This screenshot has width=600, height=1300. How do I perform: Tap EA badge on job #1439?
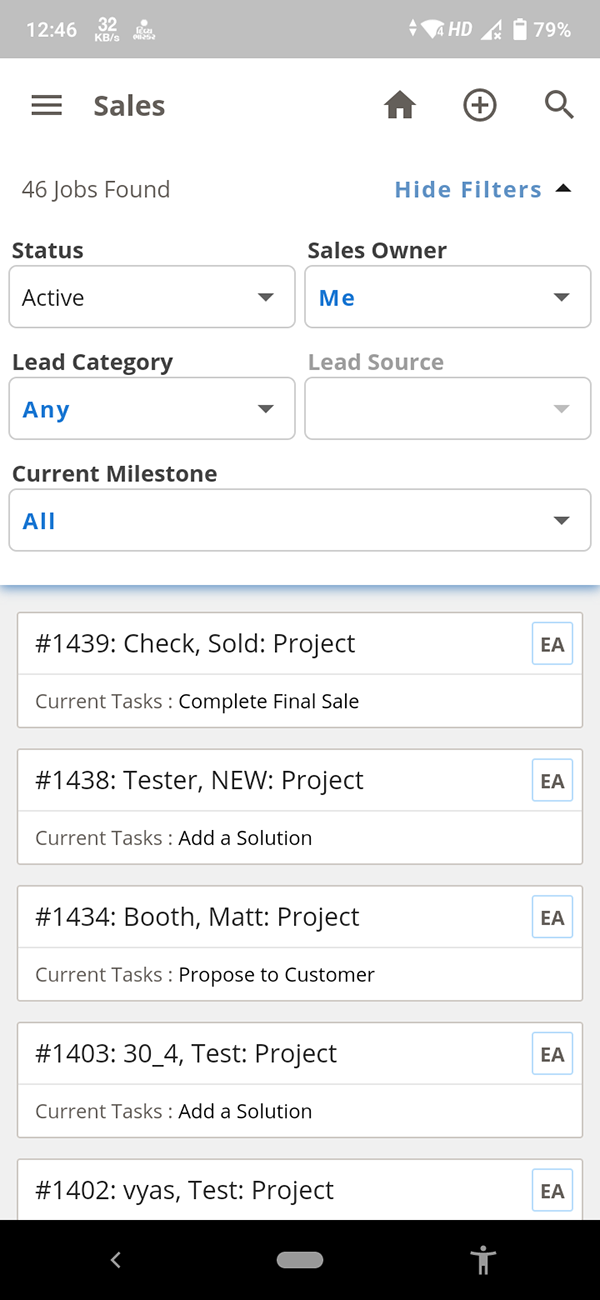552,645
